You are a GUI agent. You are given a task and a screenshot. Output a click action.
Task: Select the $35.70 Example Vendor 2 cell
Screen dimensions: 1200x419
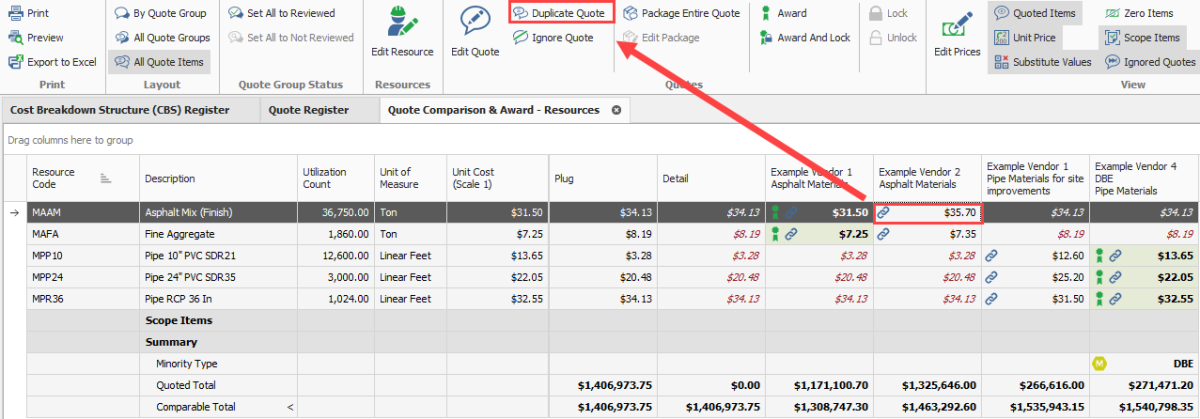[x=928, y=213]
